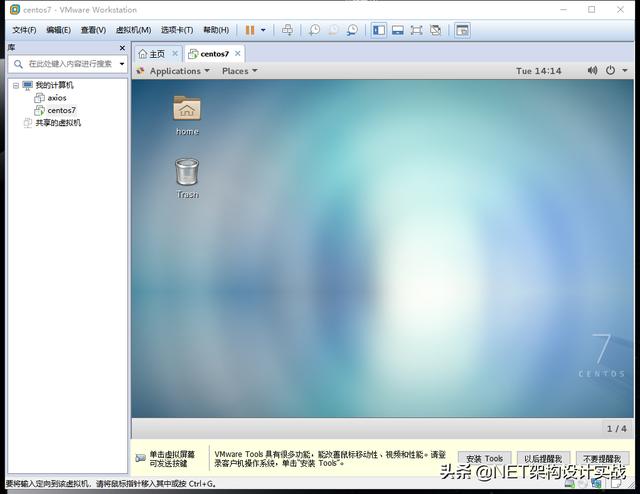Select centos7 in the library tree
This screenshot has width=640, height=494.
coord(62,110)
